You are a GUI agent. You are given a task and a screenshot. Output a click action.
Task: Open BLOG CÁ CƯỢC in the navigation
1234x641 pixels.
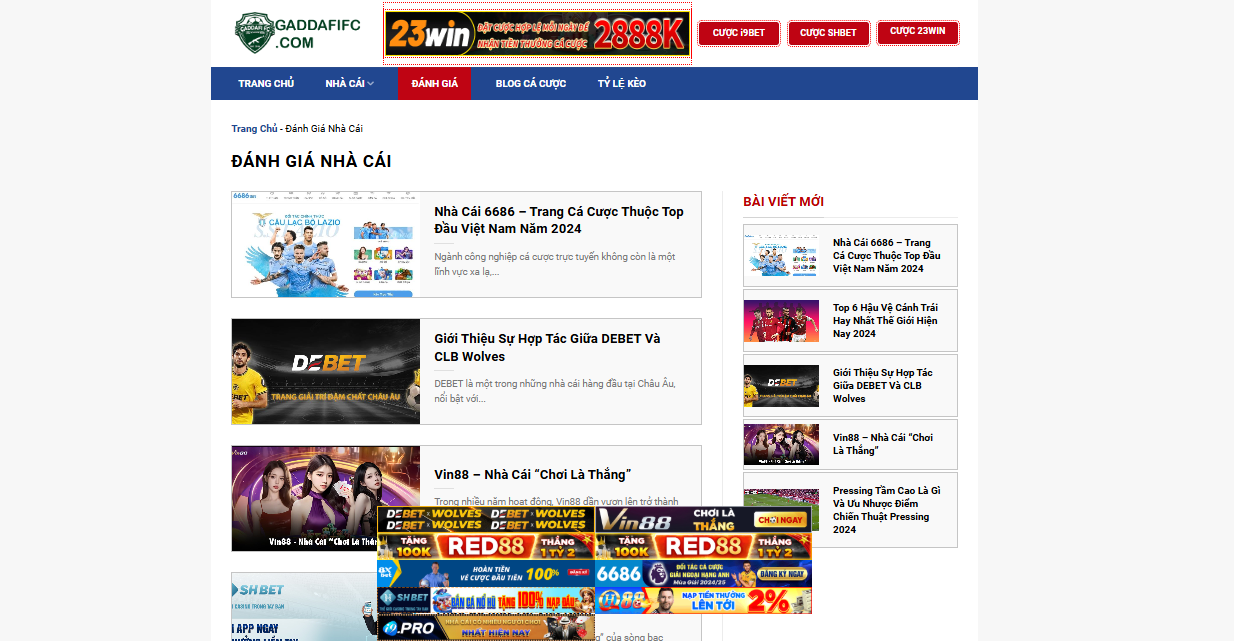pos(531,83)
